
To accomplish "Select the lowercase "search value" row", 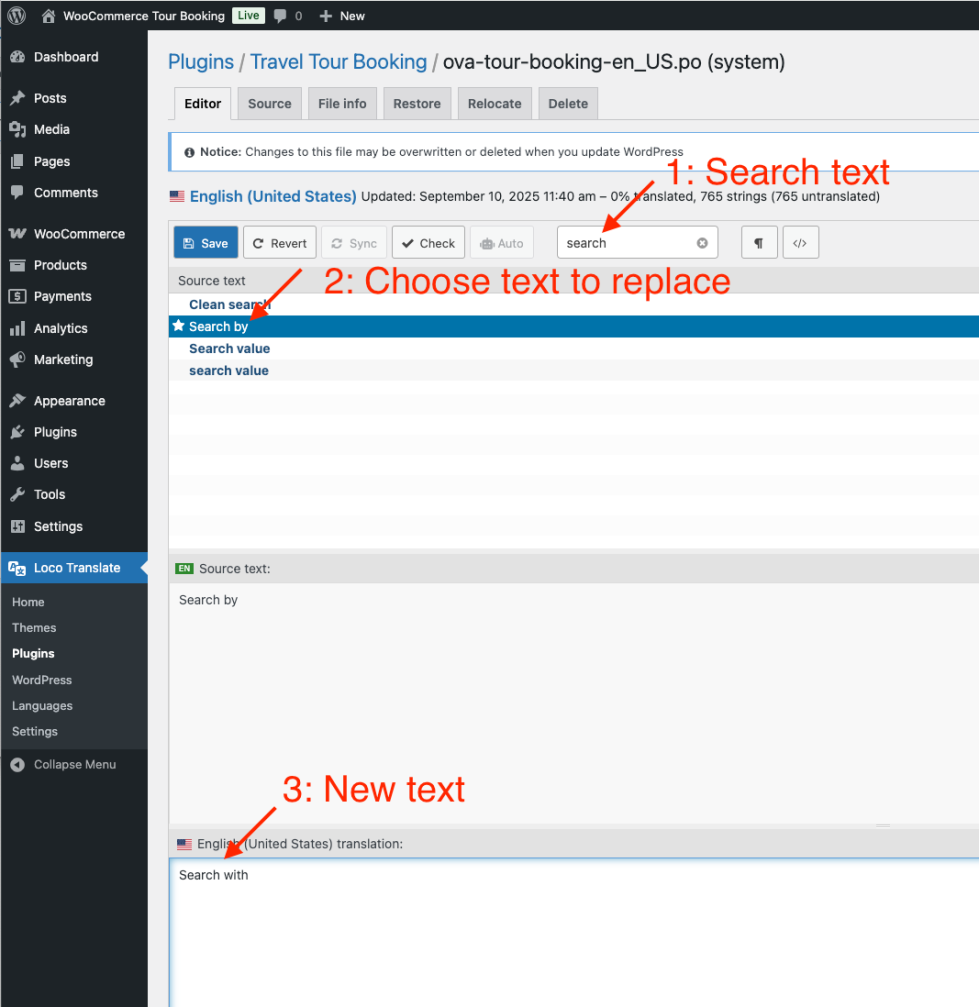I will pos(573,371).
